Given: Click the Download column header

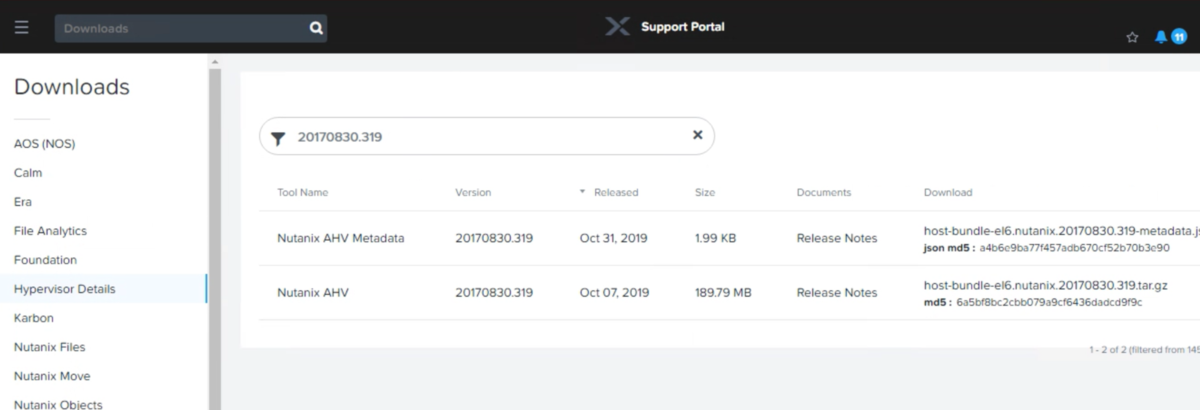Looking at the screenshot, I should click(948, 192).
